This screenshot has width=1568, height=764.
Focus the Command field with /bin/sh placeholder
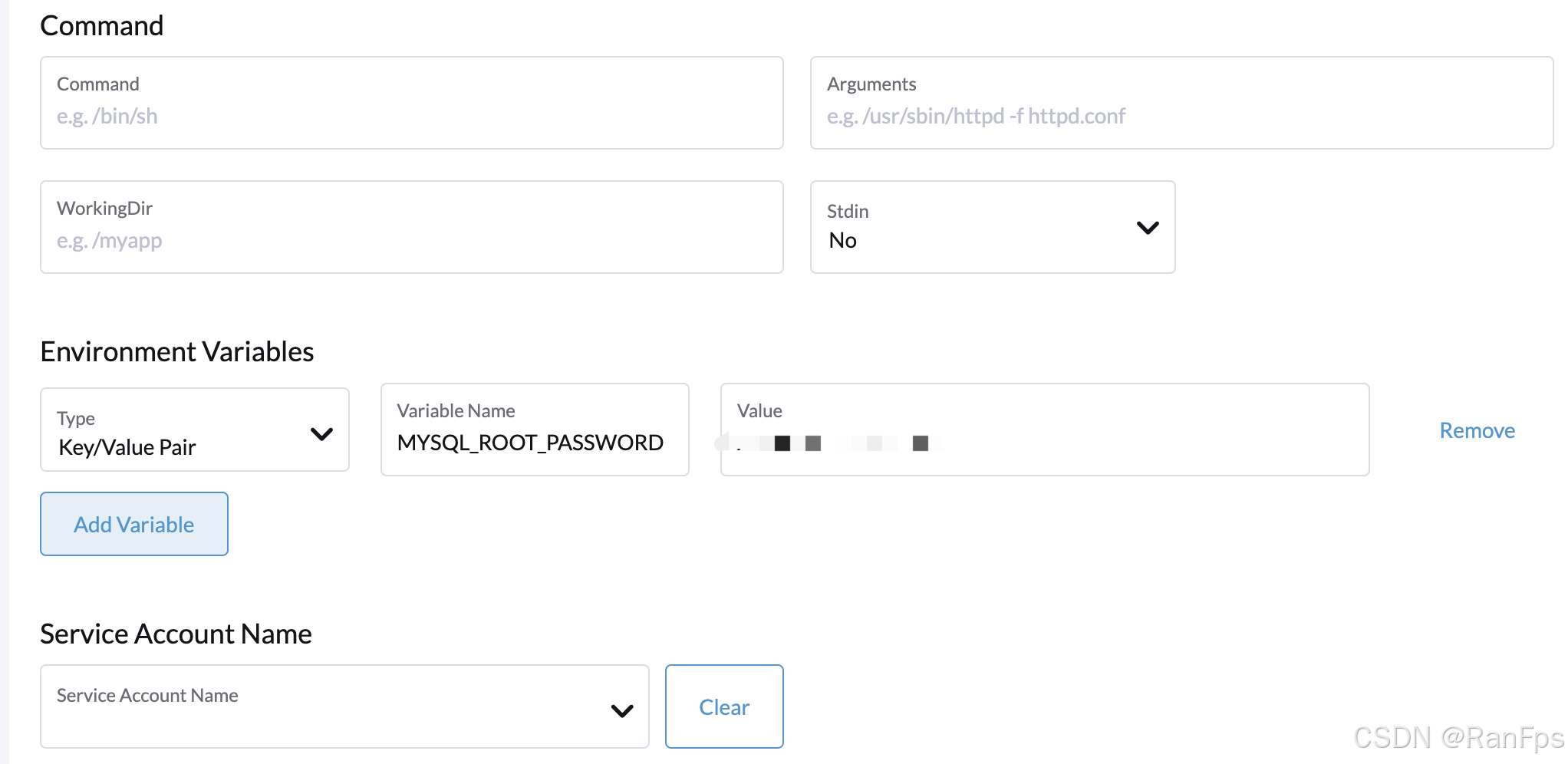point(412,103)
